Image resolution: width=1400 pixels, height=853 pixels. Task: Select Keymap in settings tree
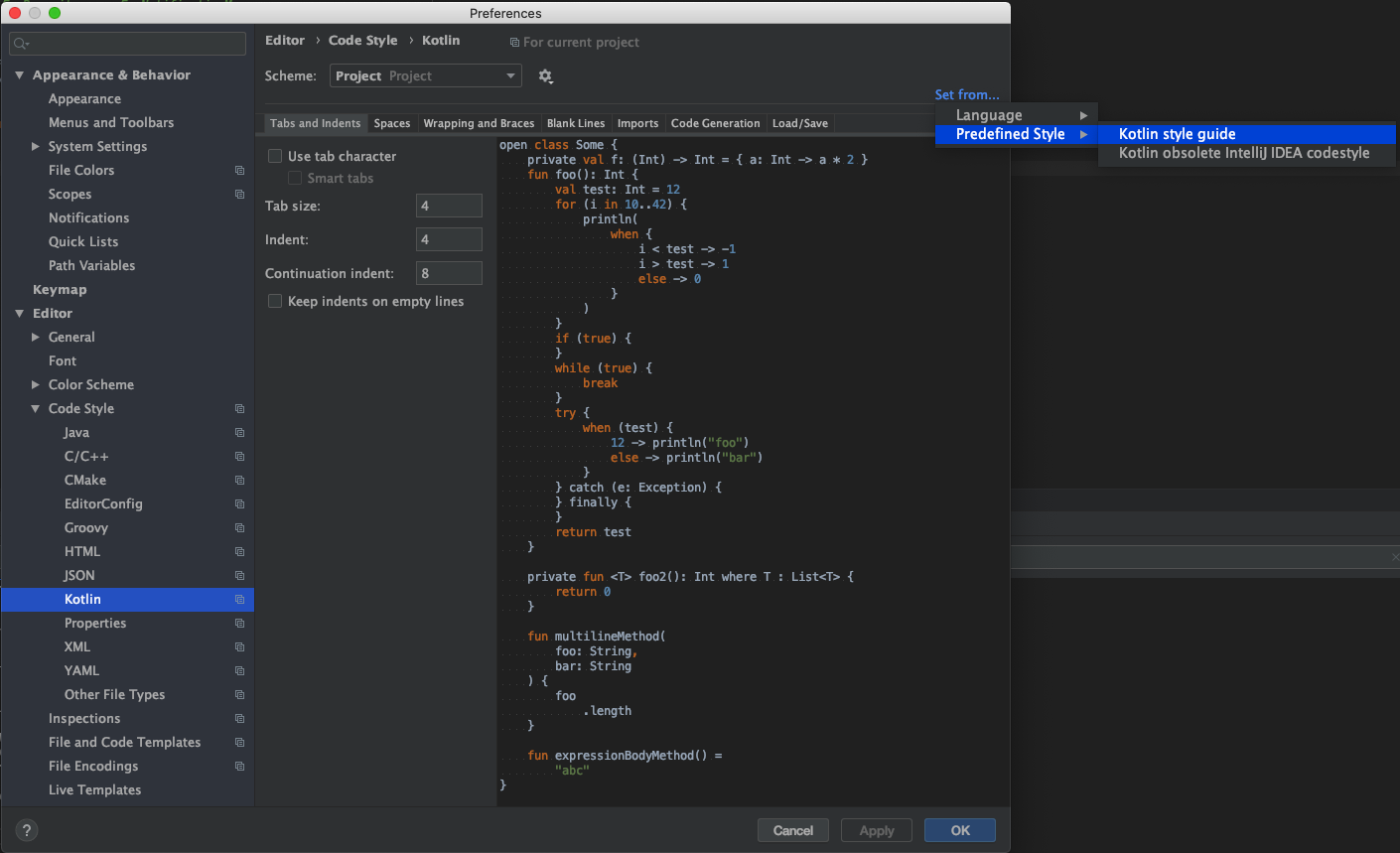pos(60,290)
